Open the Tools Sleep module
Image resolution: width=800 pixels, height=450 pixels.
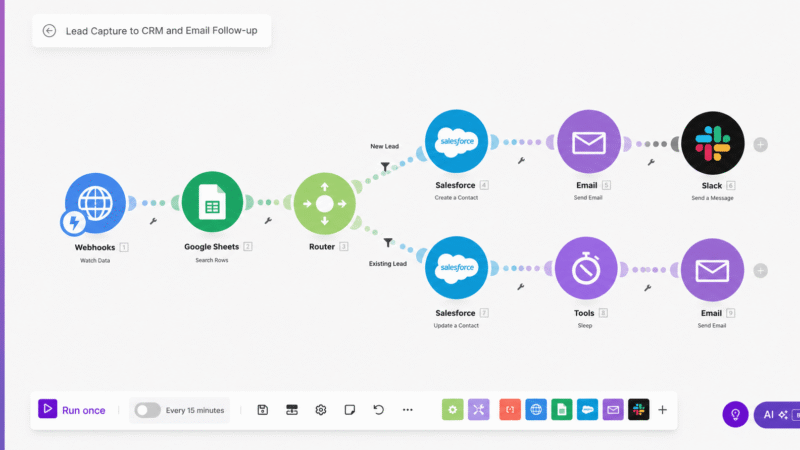tap(586, 268)
